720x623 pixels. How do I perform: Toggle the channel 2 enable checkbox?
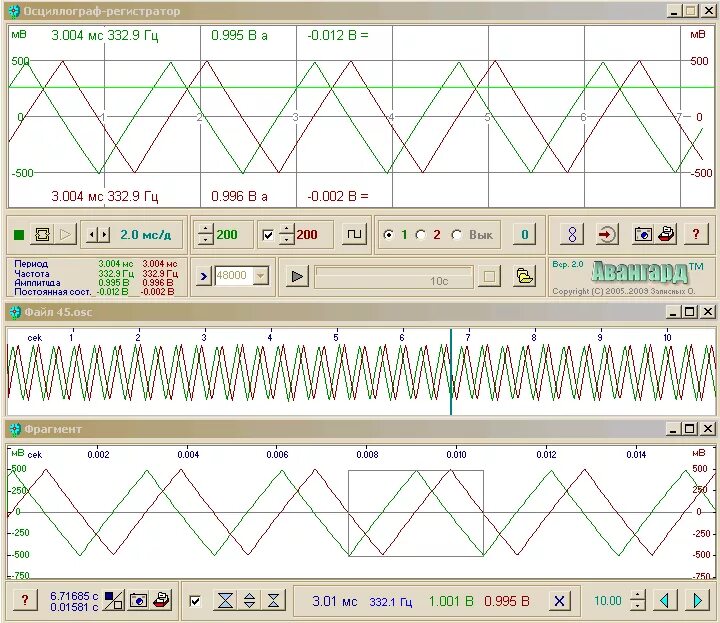pyautogui.click(x=268, y=235)
